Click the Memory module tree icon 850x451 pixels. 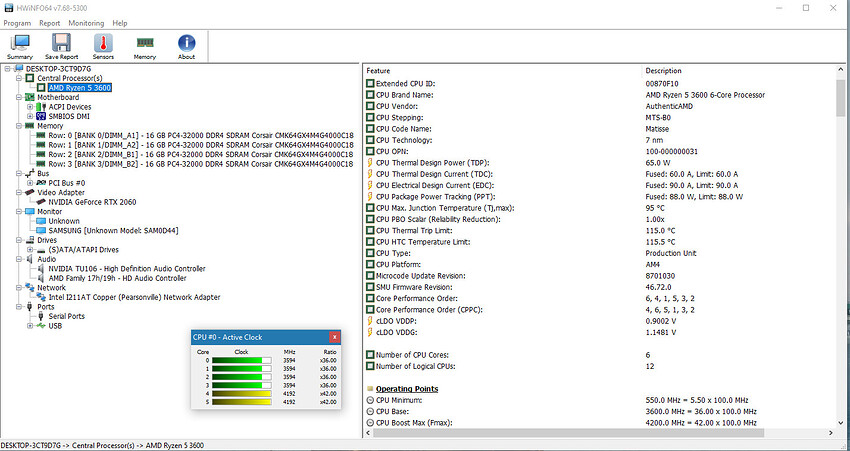pos(30,126)
